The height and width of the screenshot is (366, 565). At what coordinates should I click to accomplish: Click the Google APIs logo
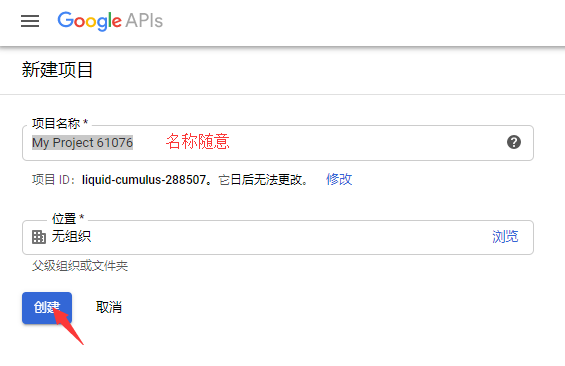[110, 21]
